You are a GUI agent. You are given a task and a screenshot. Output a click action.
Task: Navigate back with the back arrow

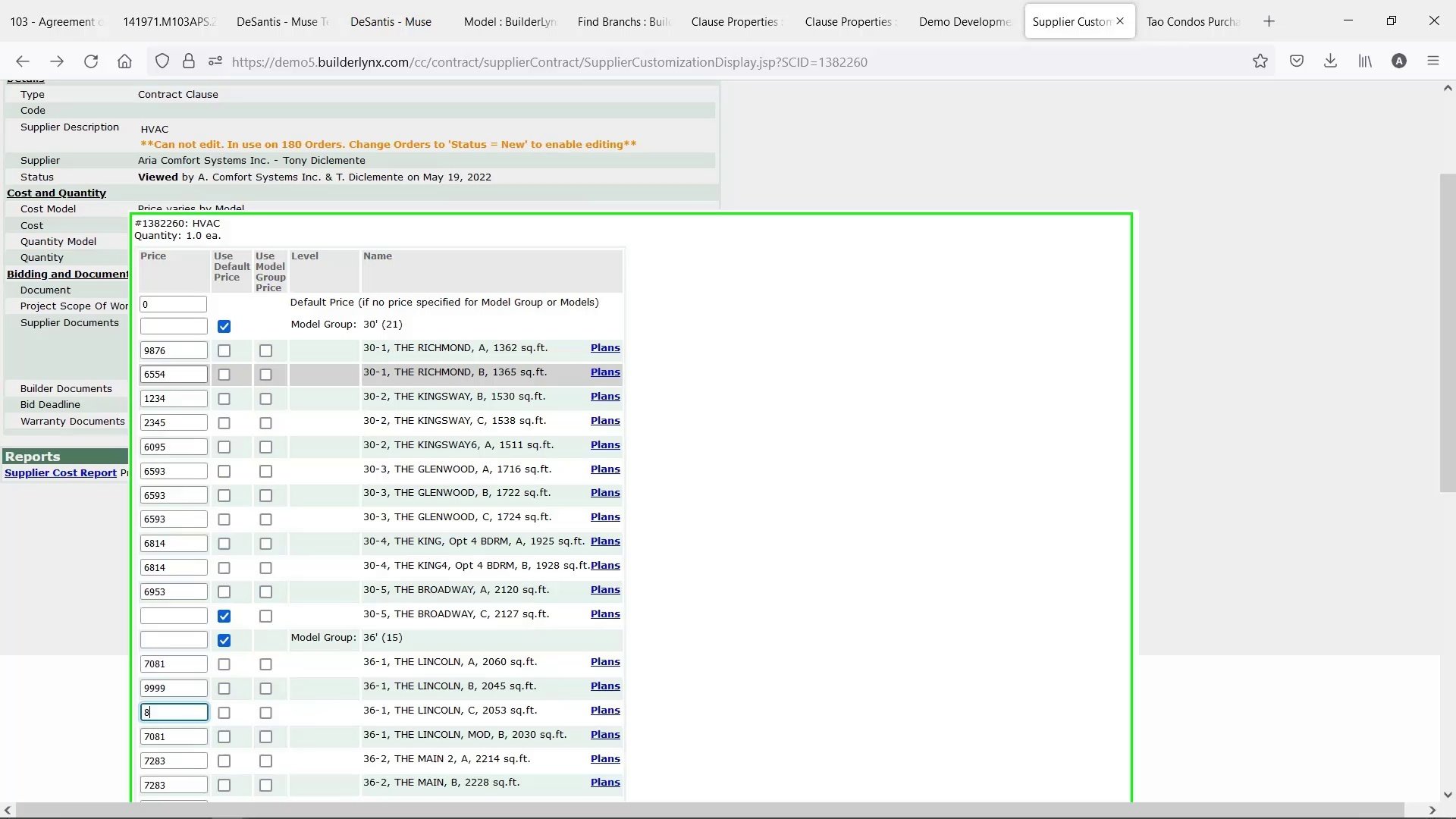(23, 61)
